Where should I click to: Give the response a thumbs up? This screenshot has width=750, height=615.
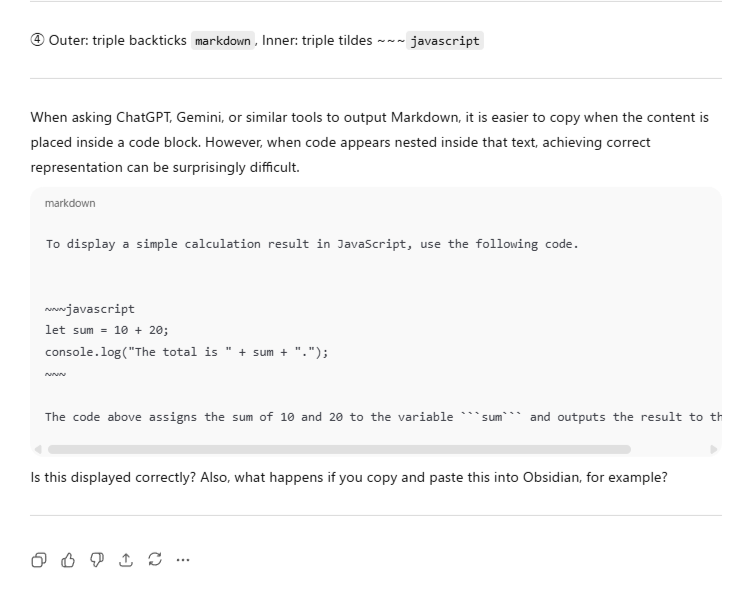68,560
